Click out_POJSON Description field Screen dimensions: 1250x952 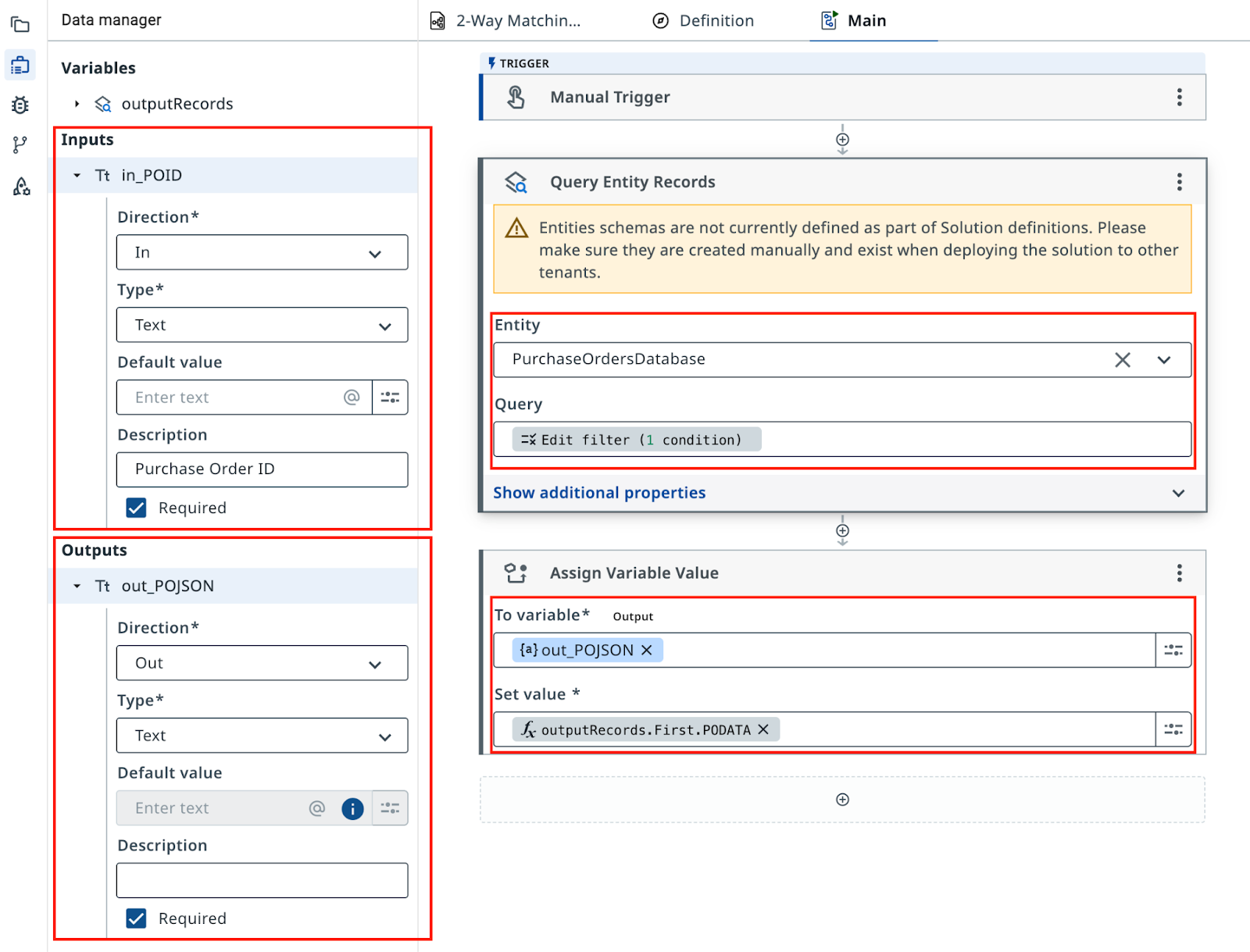click(262, 880)
